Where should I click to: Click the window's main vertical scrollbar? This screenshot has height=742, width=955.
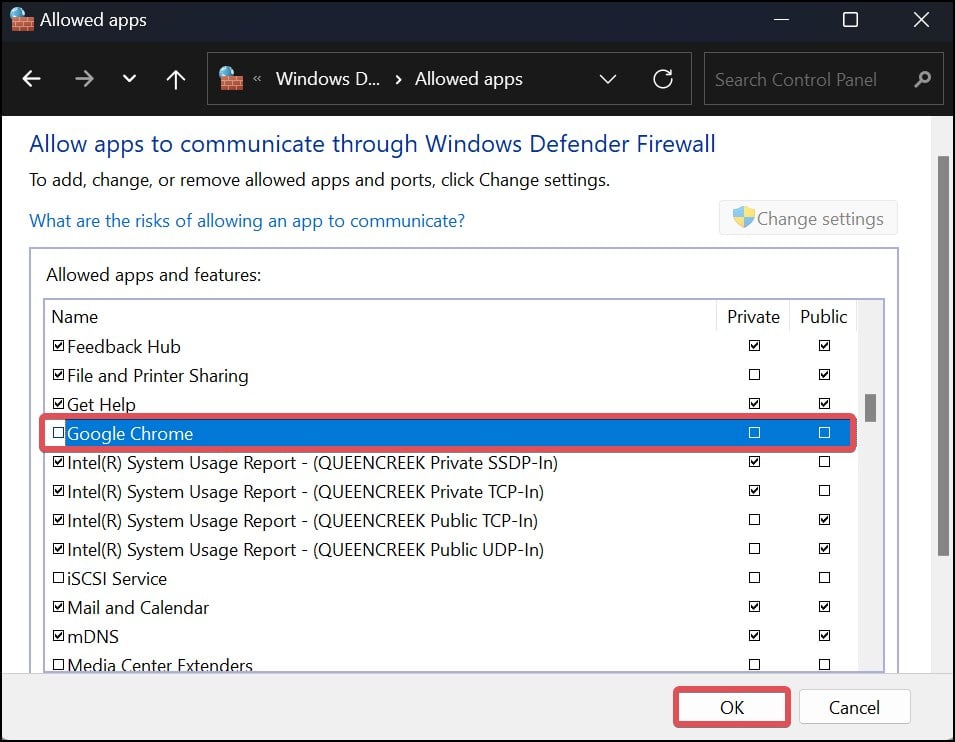[943, 355]
